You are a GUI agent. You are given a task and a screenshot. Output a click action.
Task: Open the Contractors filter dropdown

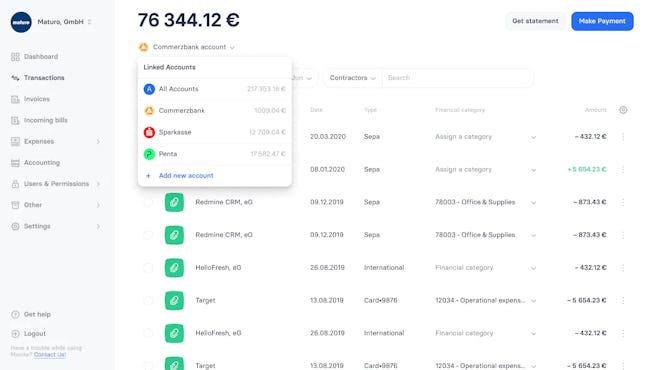pyautogui.click(x=352, y=78)
